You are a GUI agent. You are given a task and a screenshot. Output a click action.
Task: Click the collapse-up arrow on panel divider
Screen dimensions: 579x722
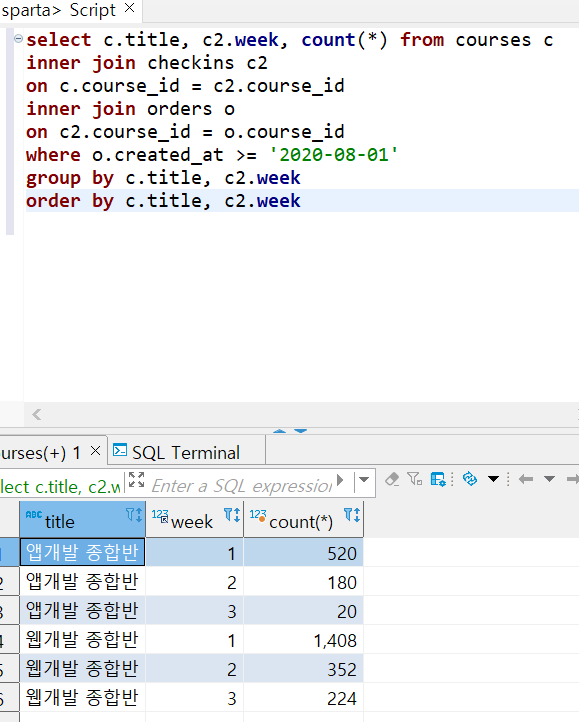[279, 431]
